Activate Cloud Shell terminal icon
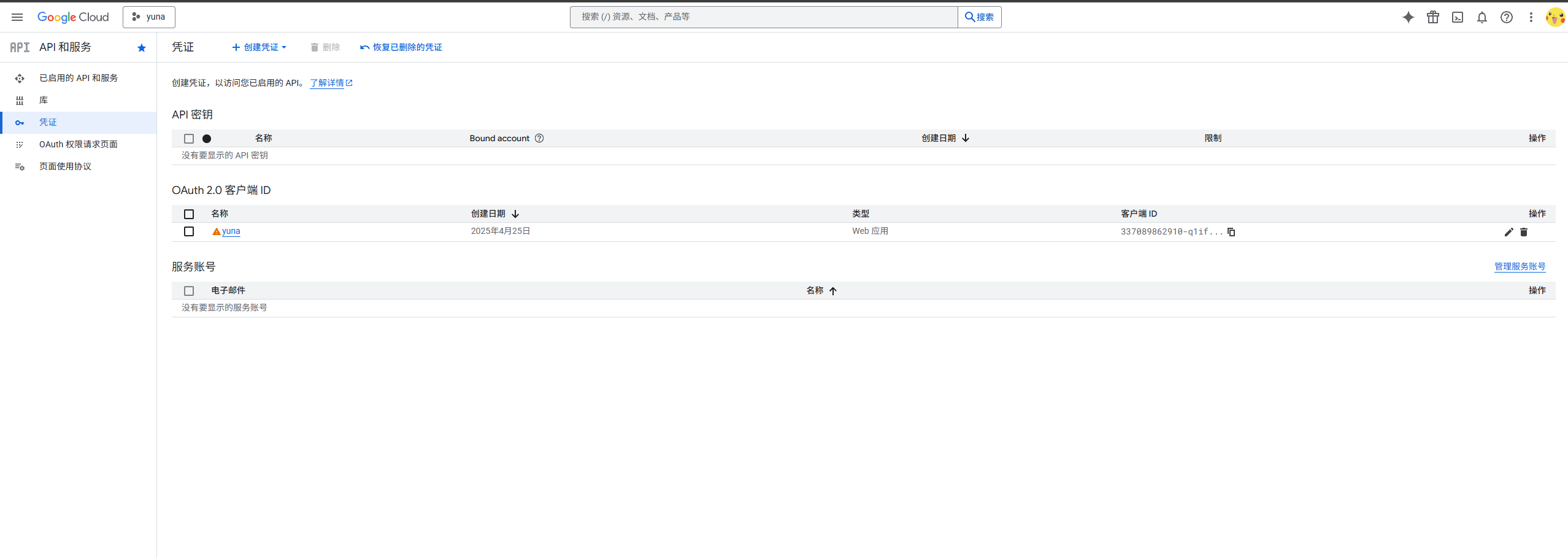Screen dimensions: 1568x558 1457,17
